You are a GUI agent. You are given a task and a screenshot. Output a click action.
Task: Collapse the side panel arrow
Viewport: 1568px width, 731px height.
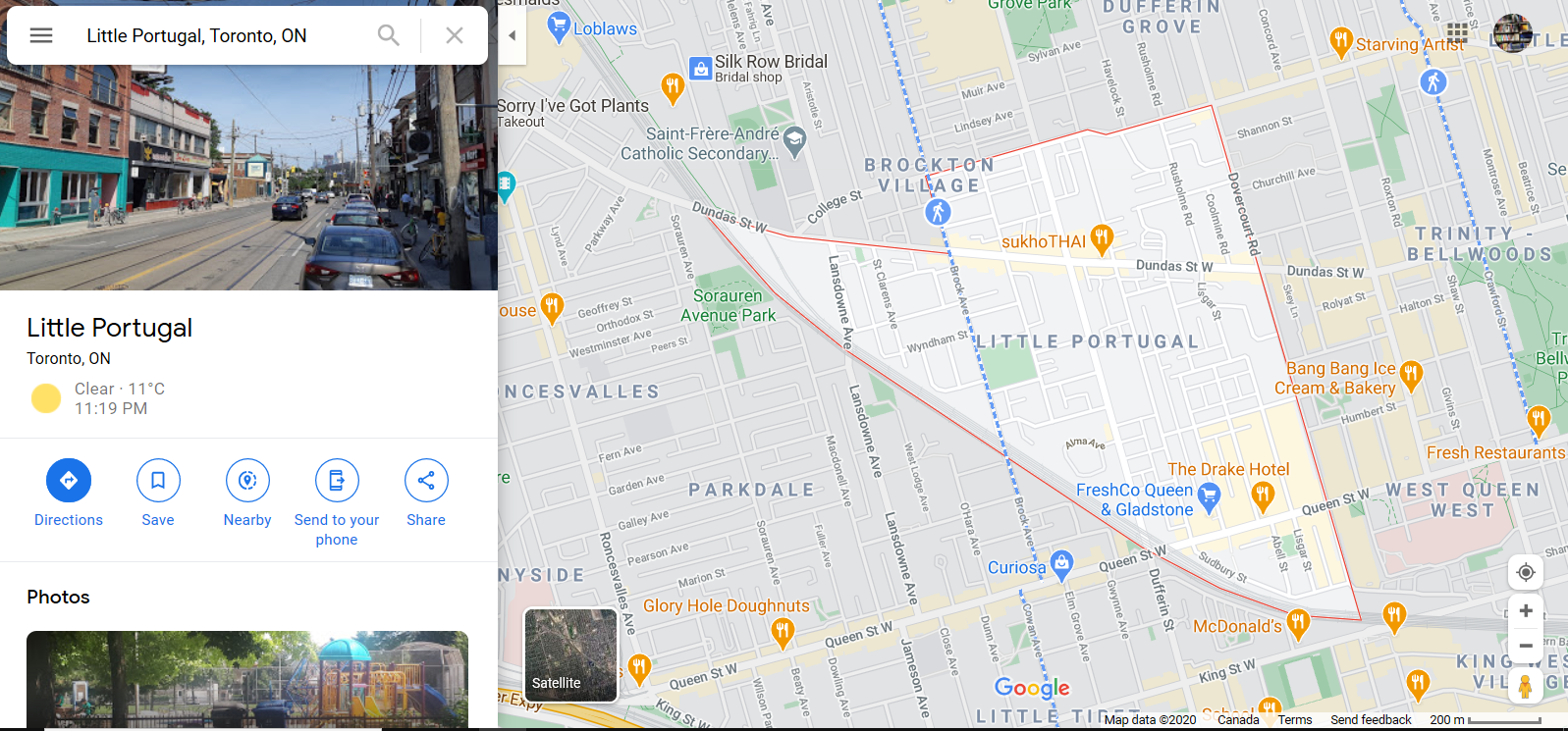click(x=512, y=35)
